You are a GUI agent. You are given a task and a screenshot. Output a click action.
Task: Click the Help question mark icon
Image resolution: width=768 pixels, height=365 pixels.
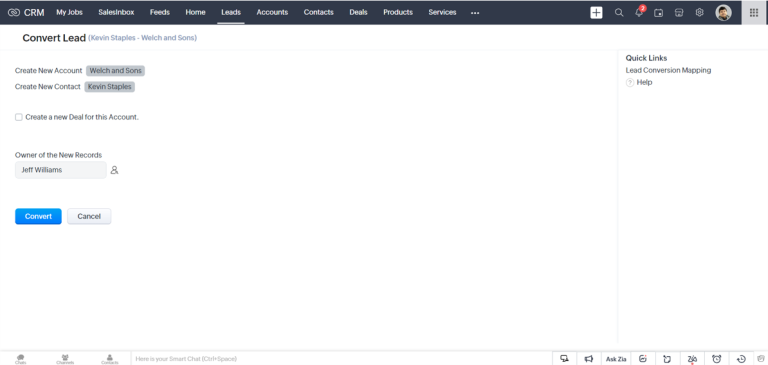click(630, 83)
